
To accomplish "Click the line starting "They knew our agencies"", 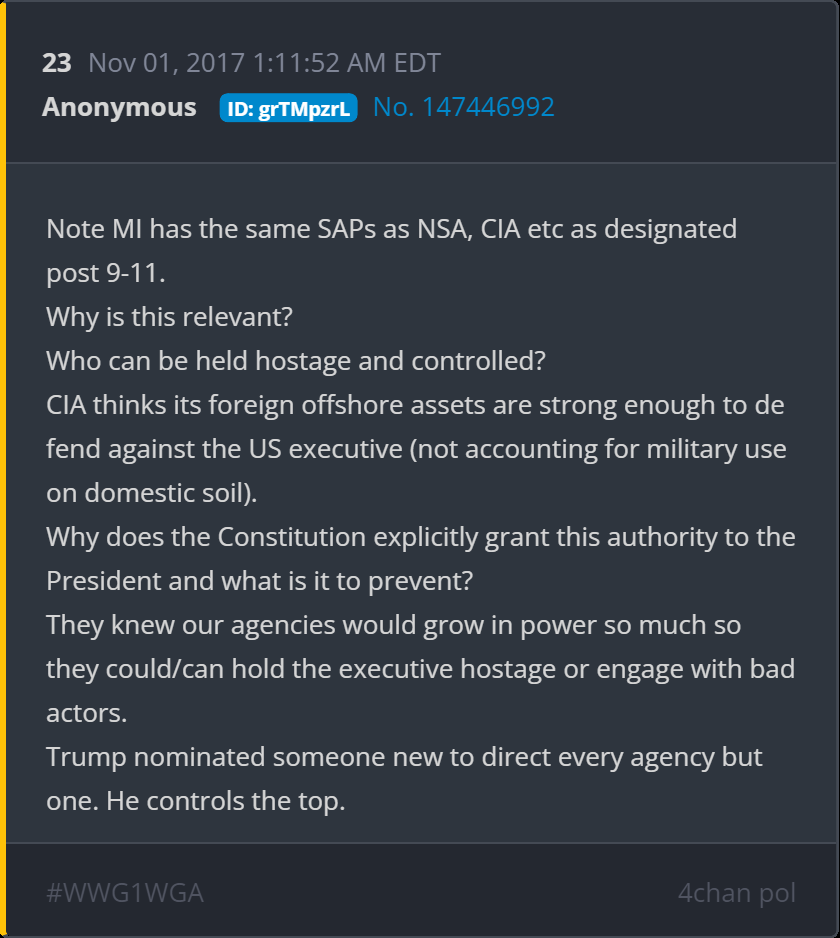I will tap(393, 624).
